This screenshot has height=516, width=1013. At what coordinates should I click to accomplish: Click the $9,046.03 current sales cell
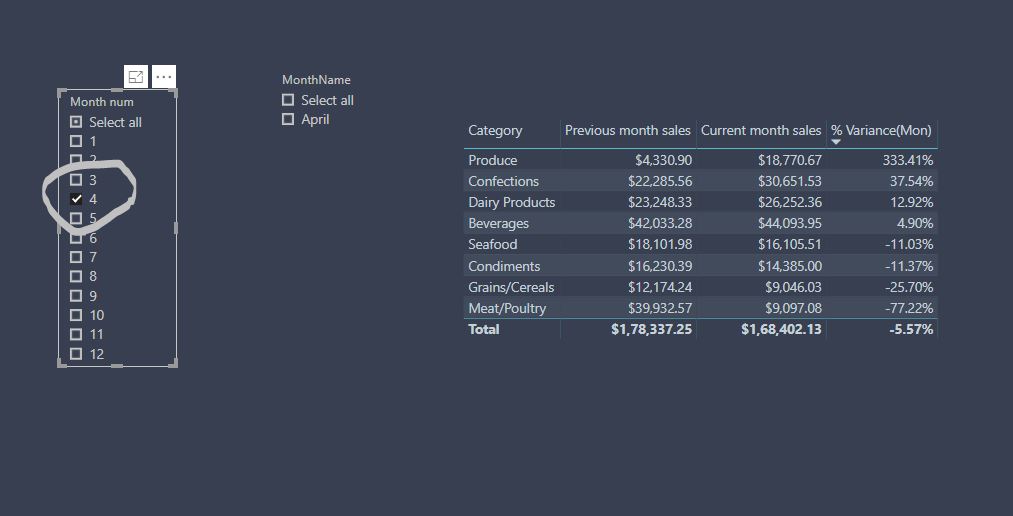[x=794, y=287]
